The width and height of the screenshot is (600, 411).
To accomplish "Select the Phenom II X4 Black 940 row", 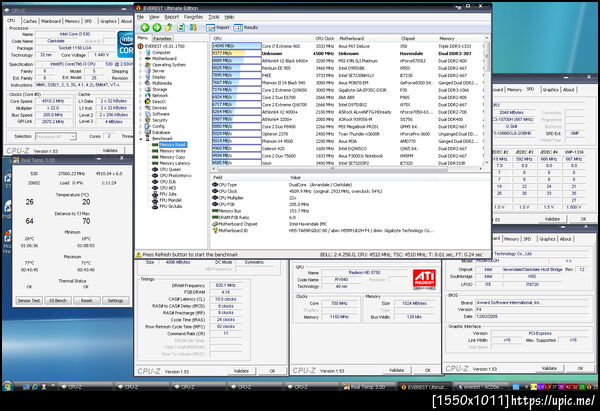I will [x=347, y=83].
